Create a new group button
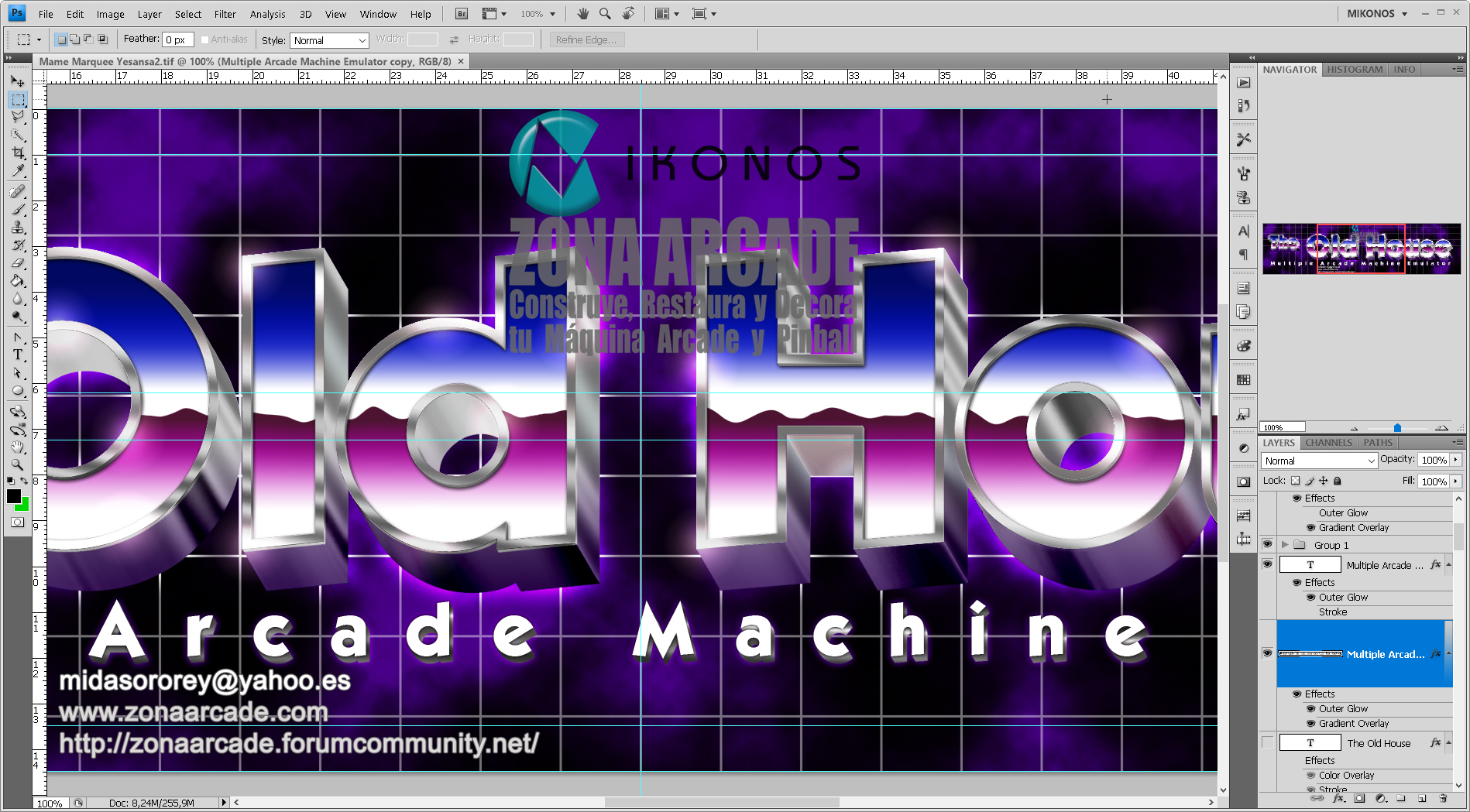 tap(1401, 798)
